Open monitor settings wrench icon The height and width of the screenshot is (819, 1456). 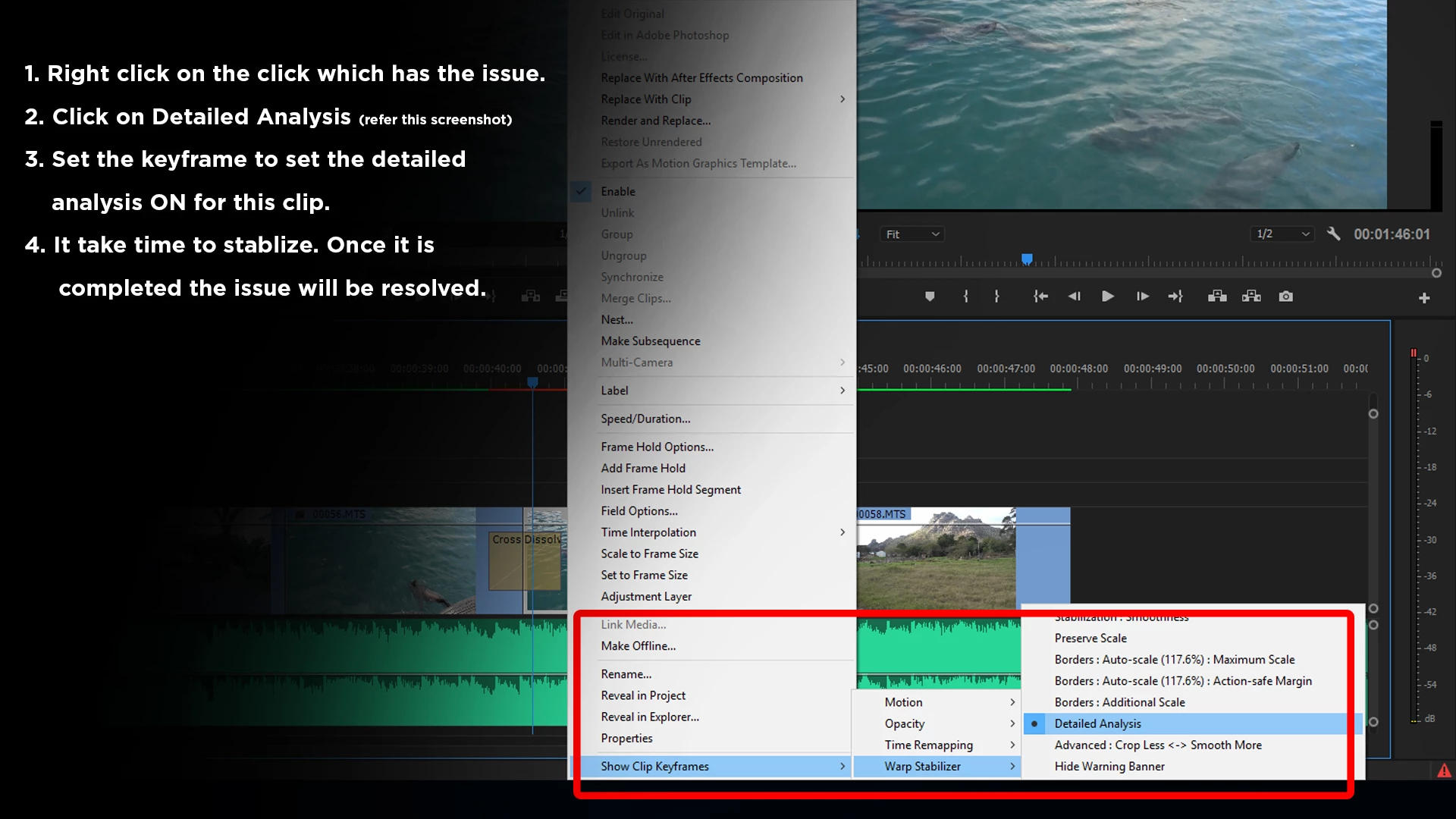coord(1333,234)
